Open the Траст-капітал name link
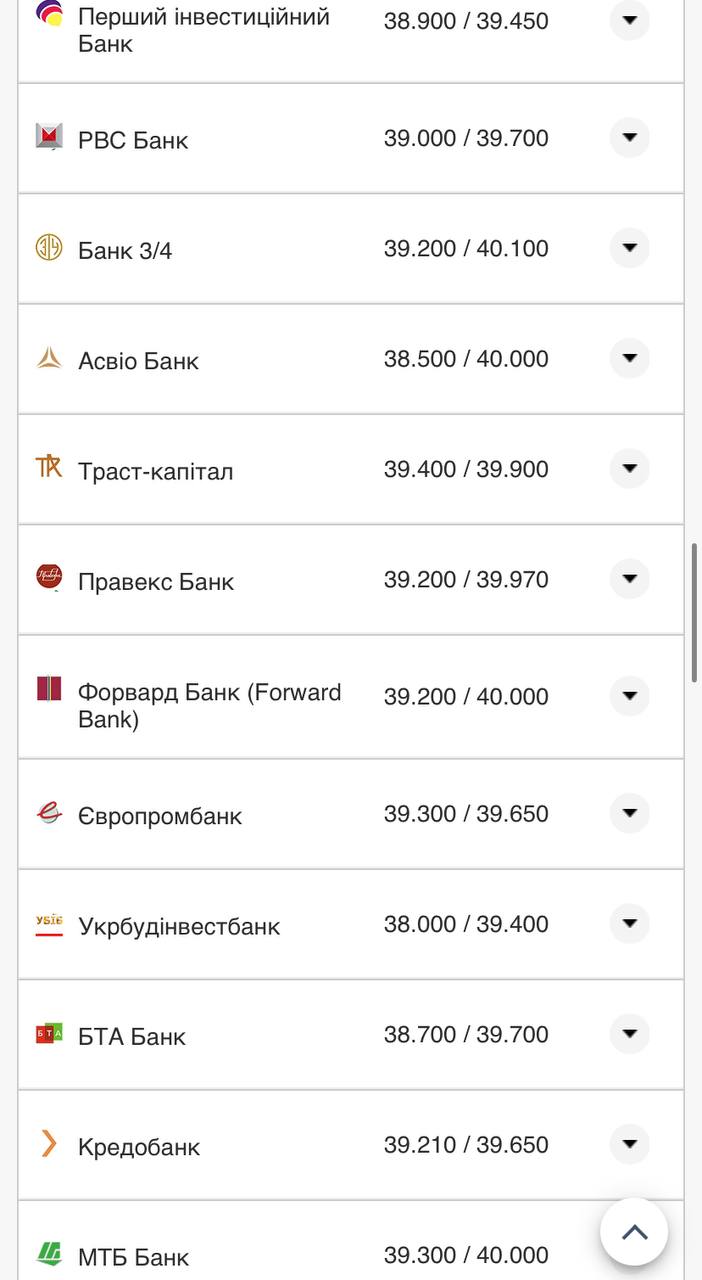This screenshot has height=1280, width=702. 155,471
